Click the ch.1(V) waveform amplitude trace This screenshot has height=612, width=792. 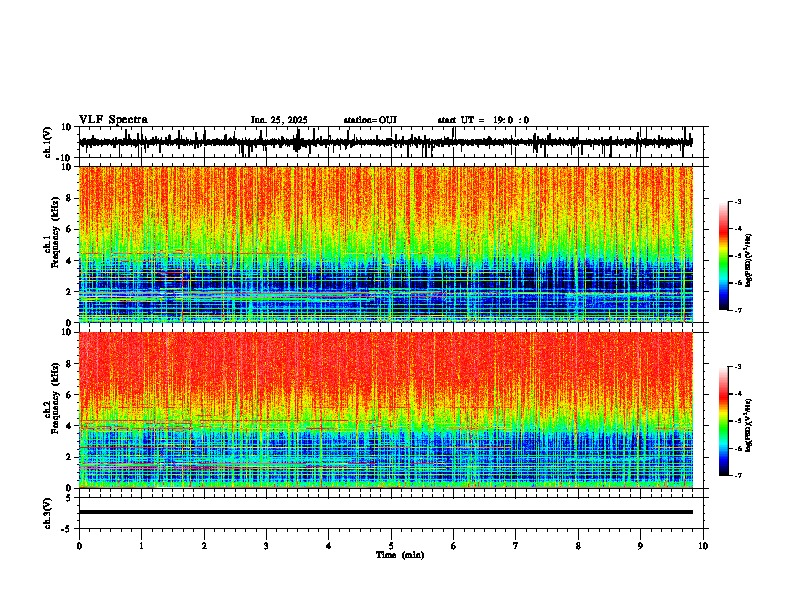click(385, 142)
